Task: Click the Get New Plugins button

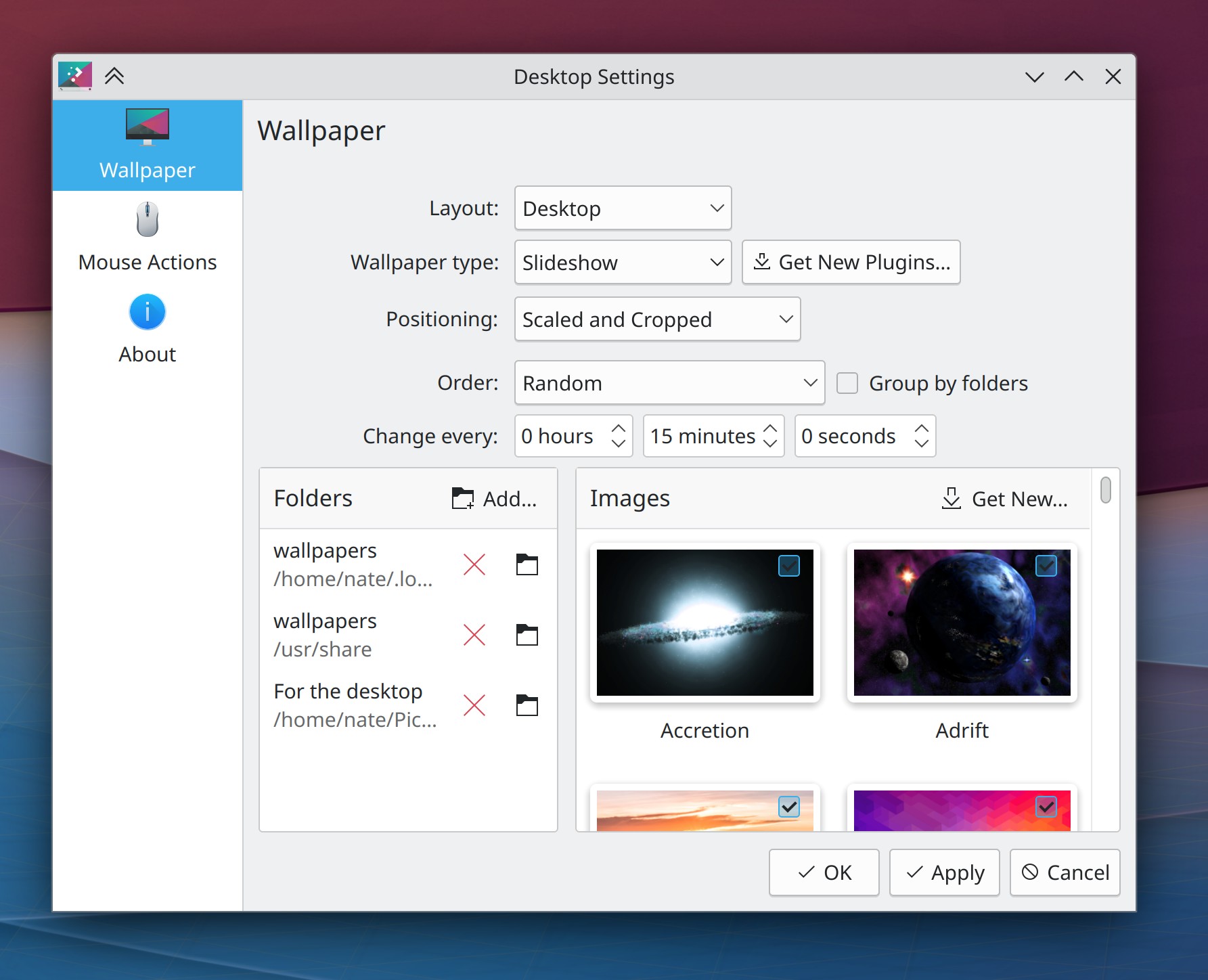Action: (x=851, y=263)
